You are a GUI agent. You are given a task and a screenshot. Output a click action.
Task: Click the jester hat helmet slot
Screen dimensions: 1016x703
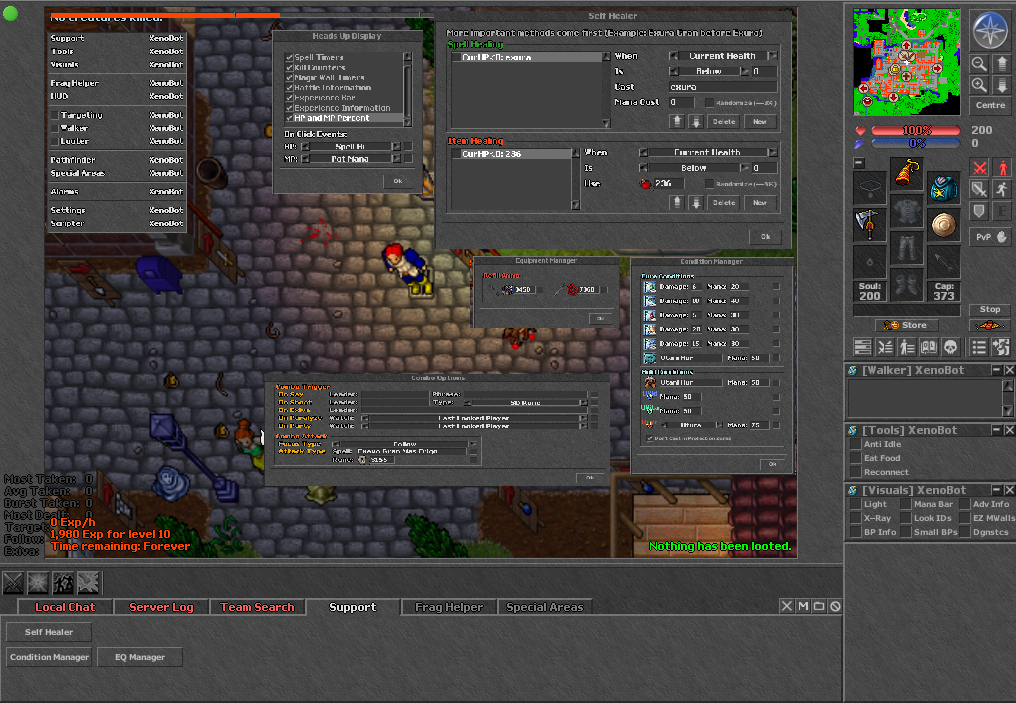coord(906,174)
